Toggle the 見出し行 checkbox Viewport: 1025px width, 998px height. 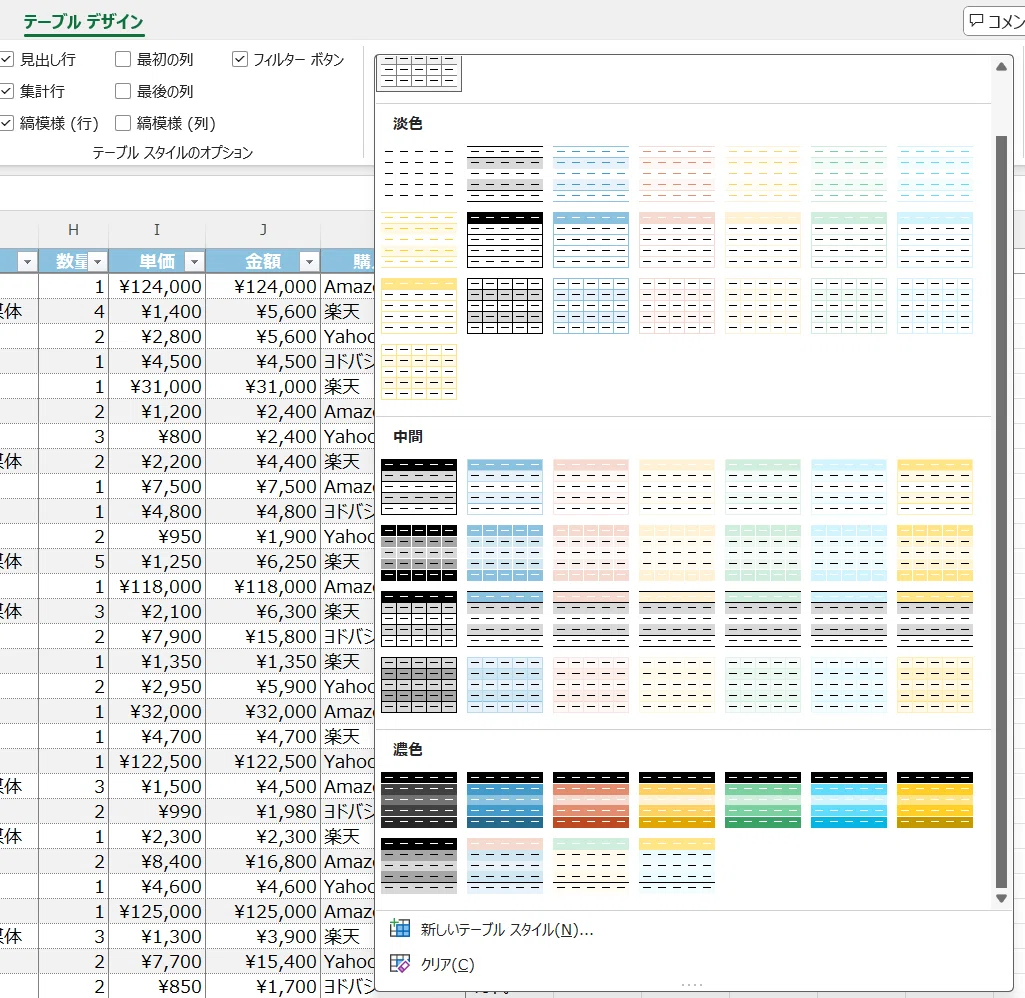[x=7, y=59]
